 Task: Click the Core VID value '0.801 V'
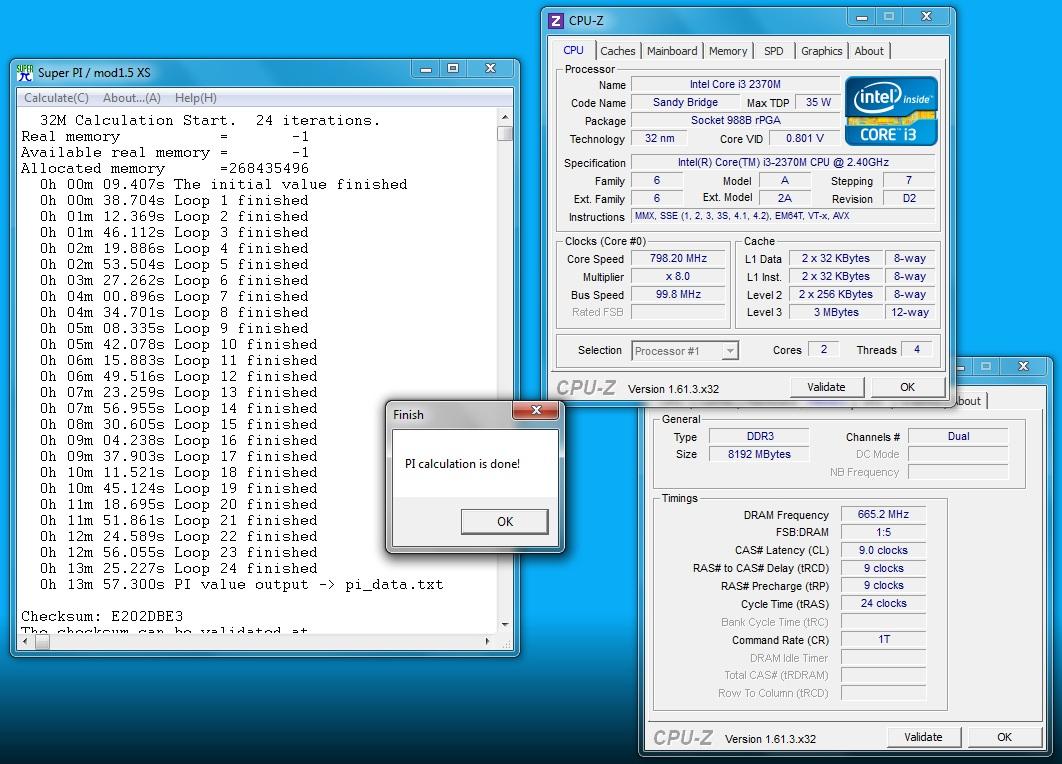click(805, 138)
